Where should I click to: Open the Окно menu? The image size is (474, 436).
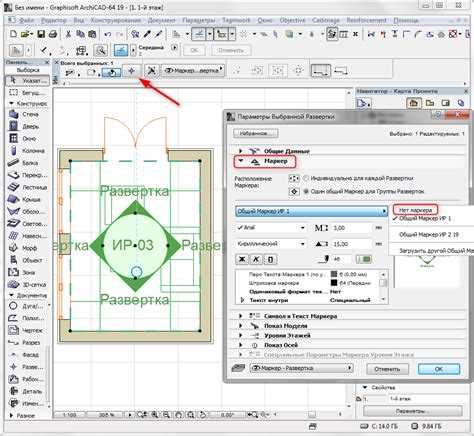[265, 20]
